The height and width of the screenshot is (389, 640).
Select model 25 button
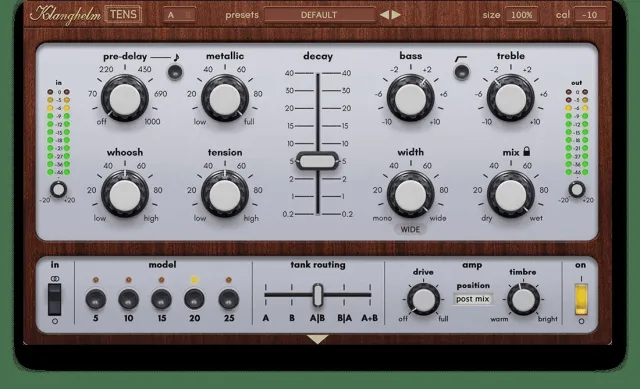(229, 299)
